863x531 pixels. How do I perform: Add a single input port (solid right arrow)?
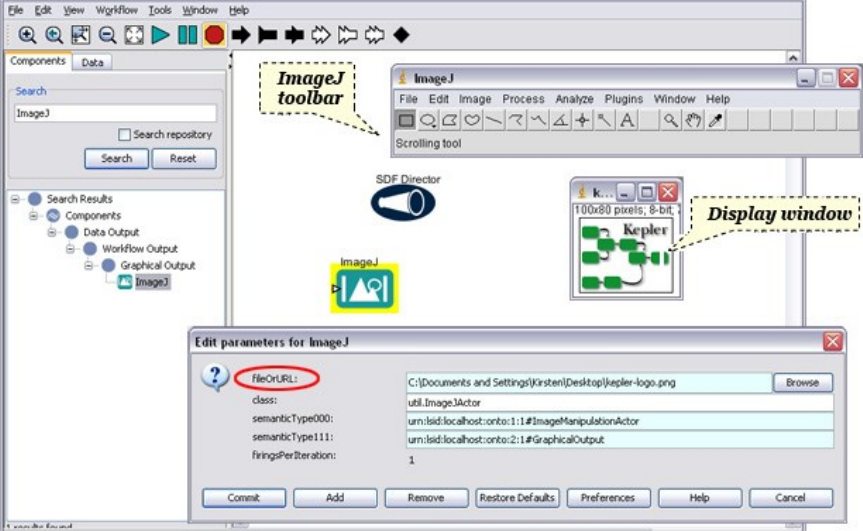241,35
